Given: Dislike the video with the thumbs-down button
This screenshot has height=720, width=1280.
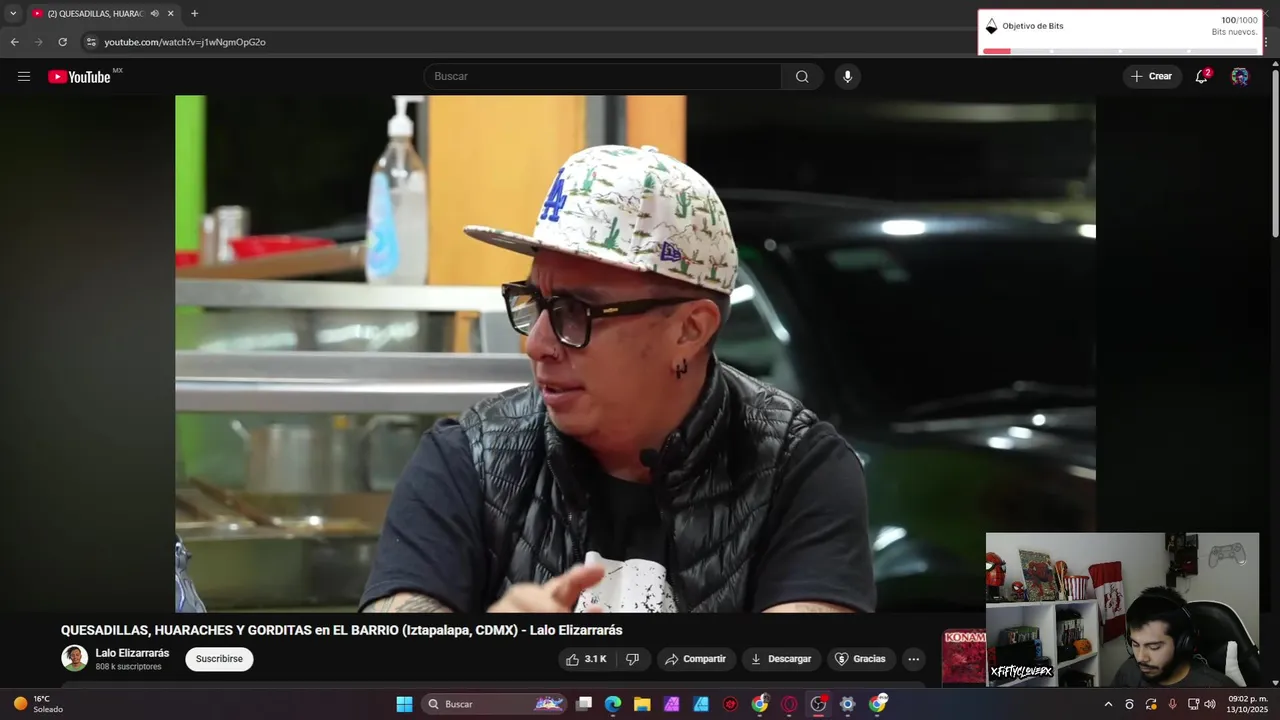Looking at the screenshot, I should (x=632, y=659).
